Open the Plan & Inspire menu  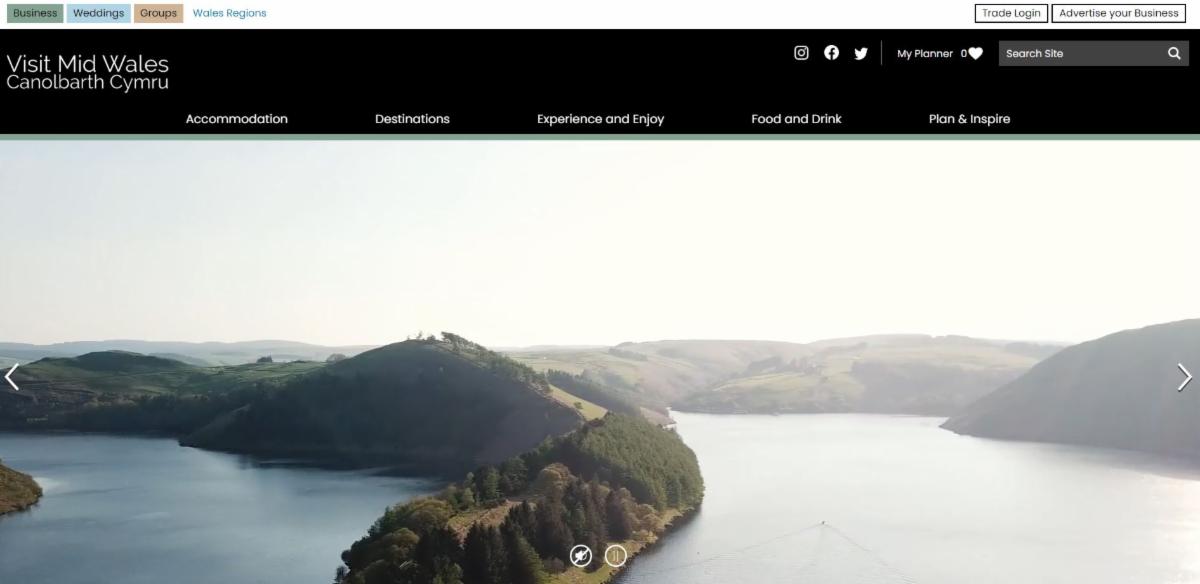coord(969,119)
